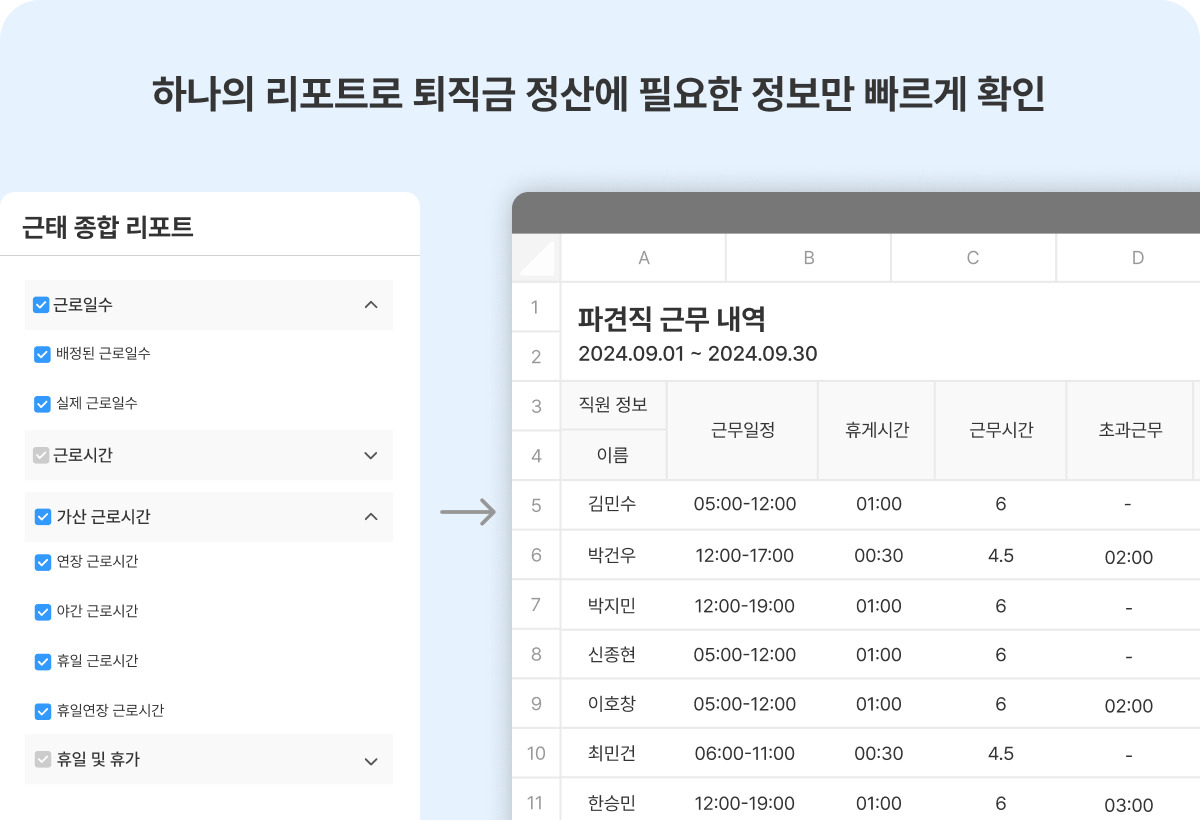This screenshot has width=1200, height=820.
Task: Select the name cell 이호창
Action: (612, 704)
